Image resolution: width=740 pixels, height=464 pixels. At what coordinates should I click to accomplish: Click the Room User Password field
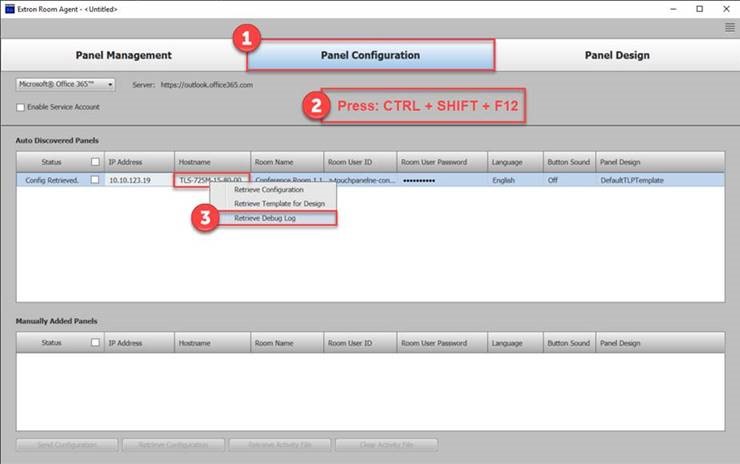pos(441,180)
